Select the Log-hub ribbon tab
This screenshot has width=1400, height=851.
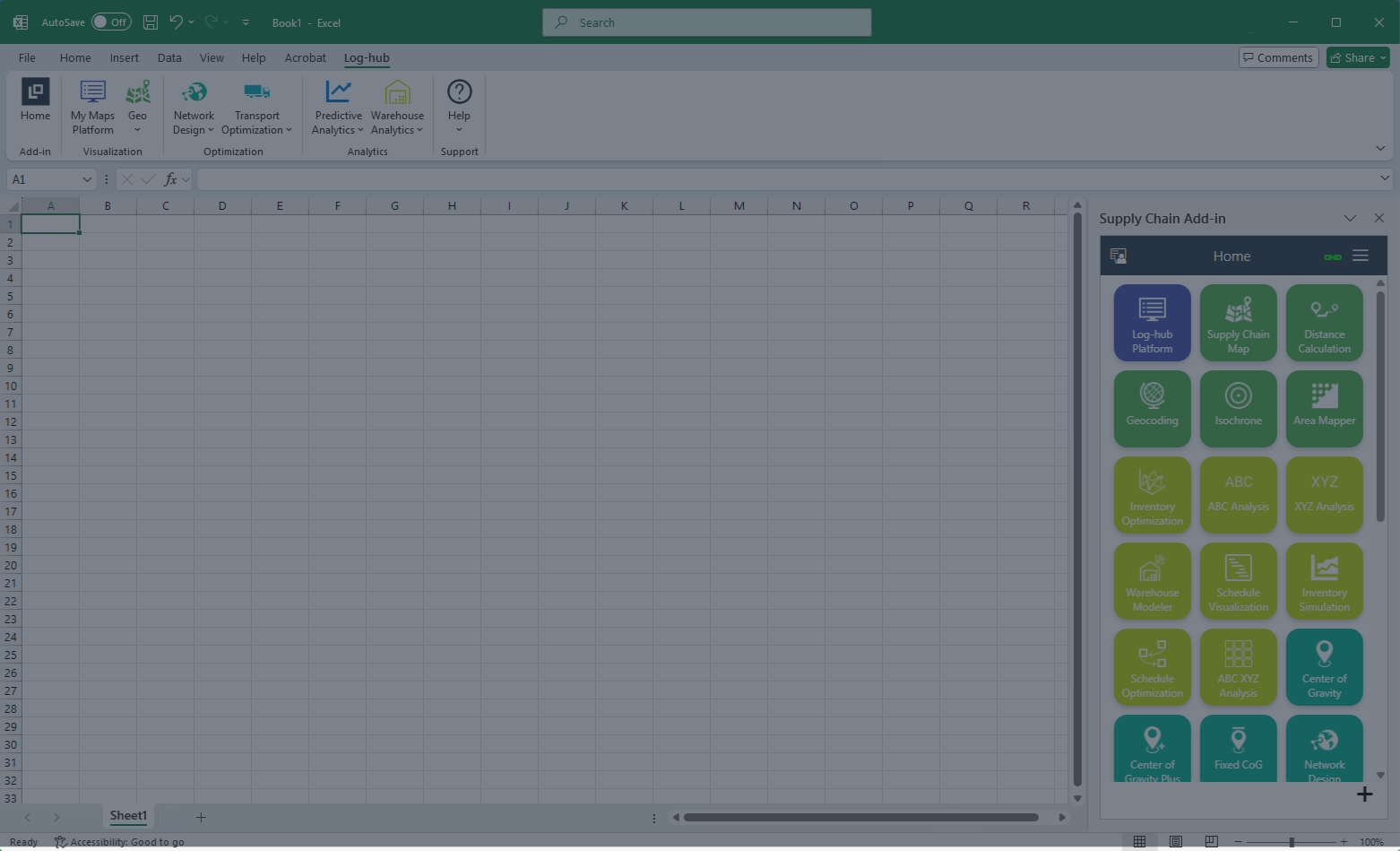(367, 57)
